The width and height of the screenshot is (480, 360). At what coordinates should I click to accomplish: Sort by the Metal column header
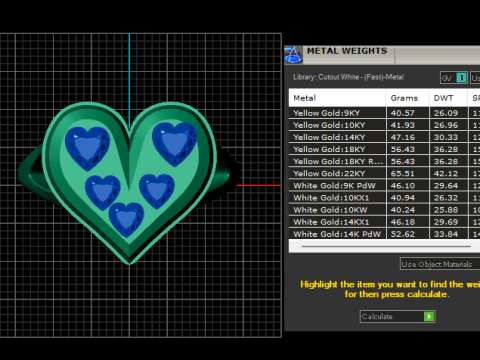pyautogui.click(x=337, y=98)
